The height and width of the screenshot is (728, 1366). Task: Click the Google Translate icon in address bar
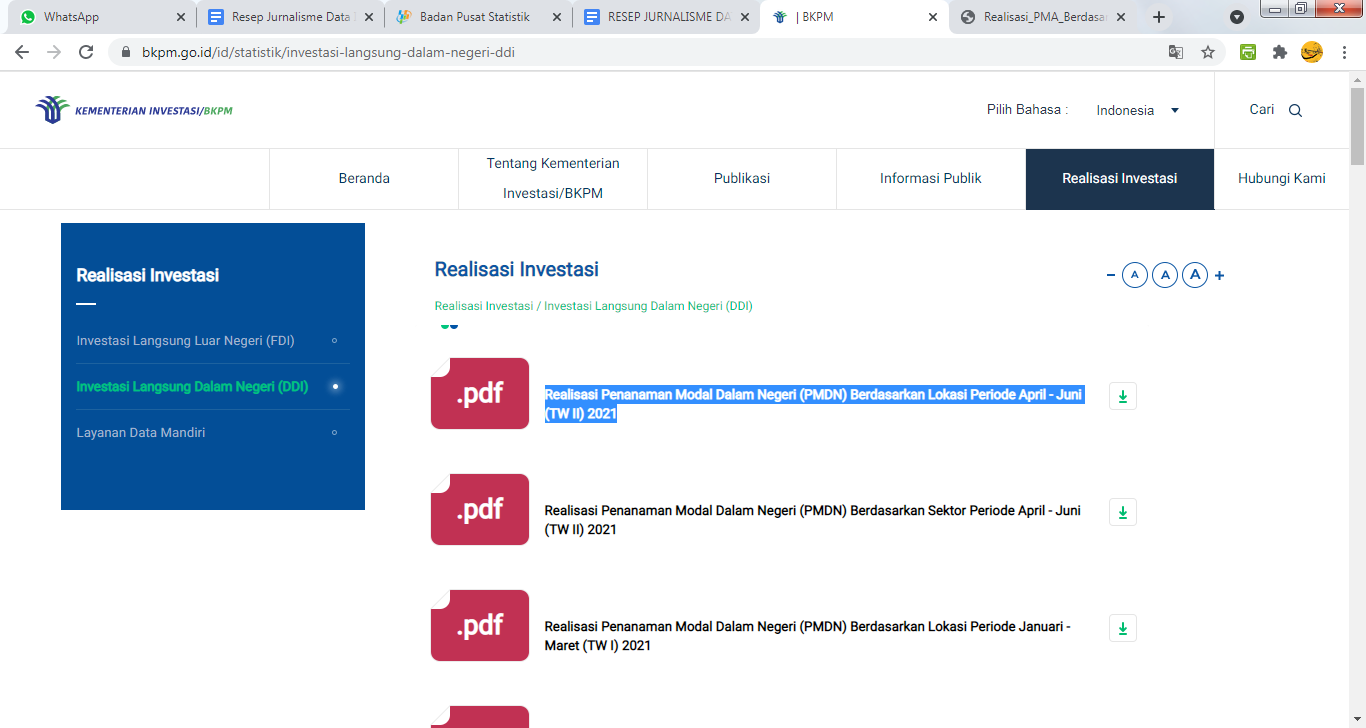[x=1176, y=52]
